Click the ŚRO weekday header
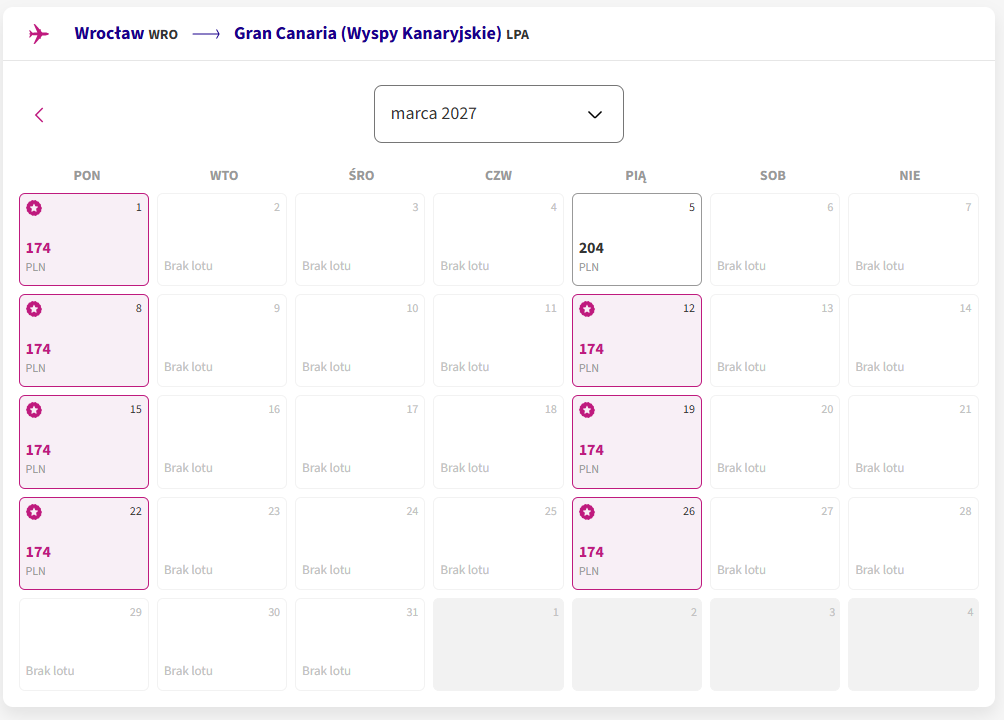This screenshot has height=720, width=1004. click(361, 175)
